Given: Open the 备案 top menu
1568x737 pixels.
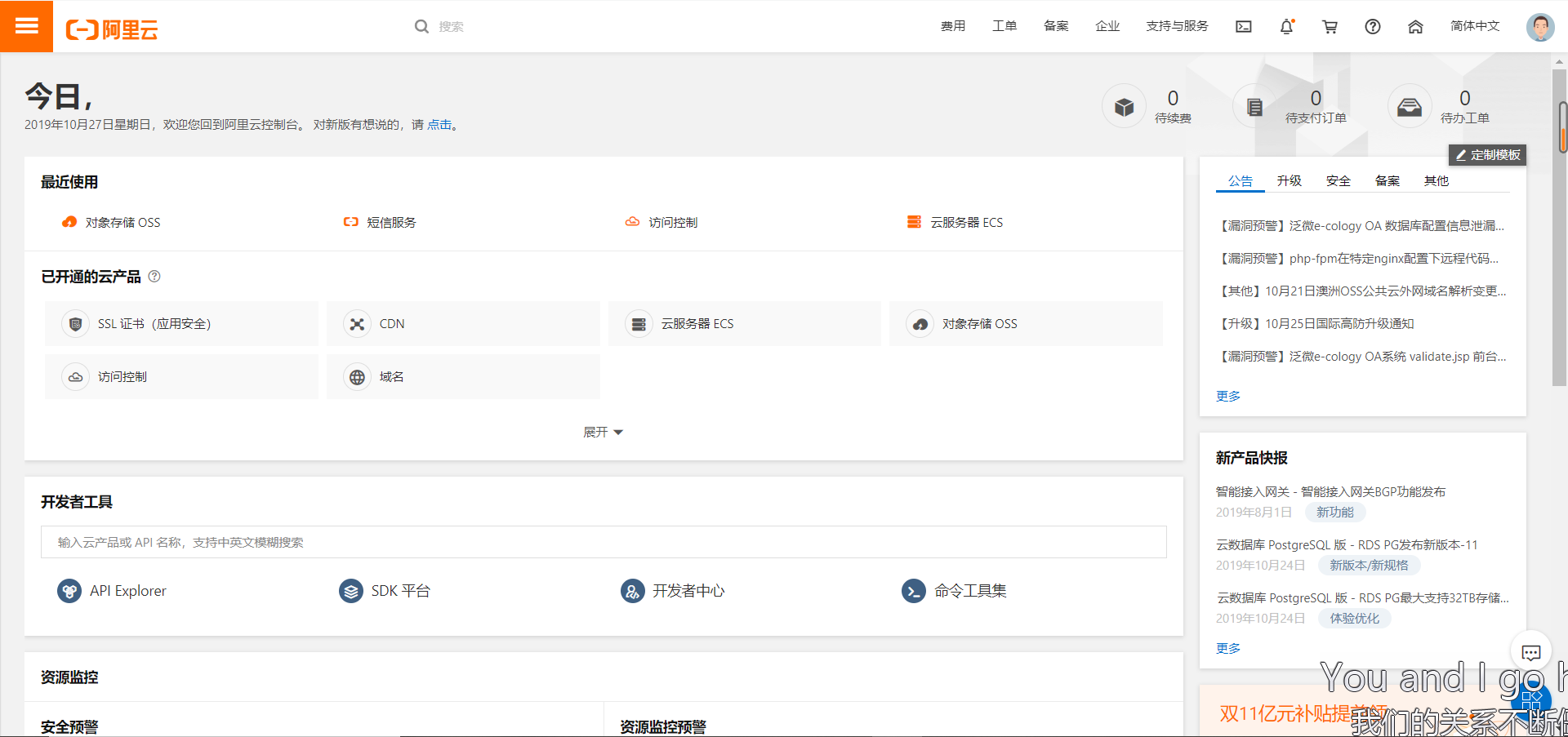Looking at the screenshot, I should (x=1056, y=26).
